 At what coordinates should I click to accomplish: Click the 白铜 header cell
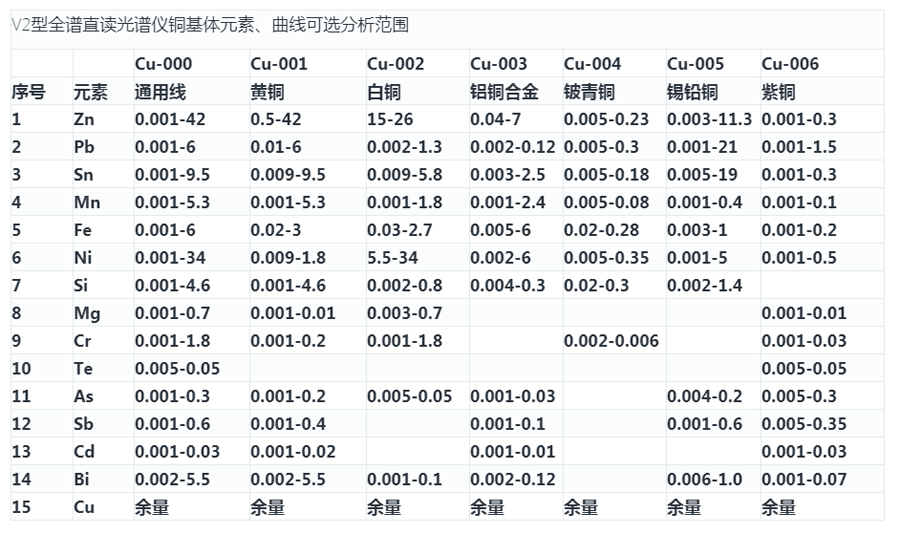[383, 92]
